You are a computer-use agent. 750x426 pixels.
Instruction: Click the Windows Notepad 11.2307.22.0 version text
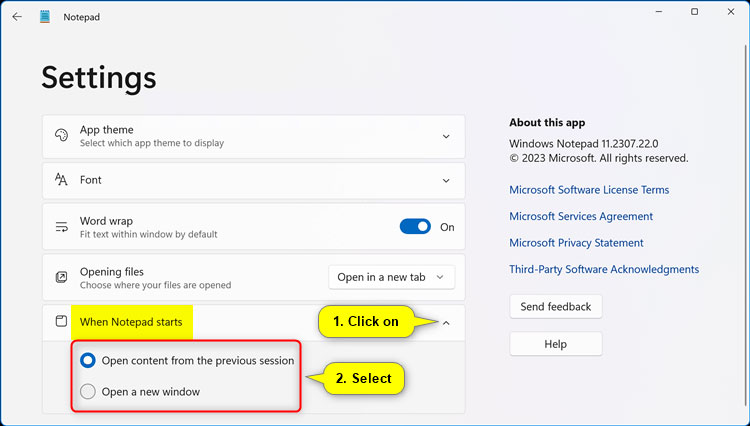point(584,143)
